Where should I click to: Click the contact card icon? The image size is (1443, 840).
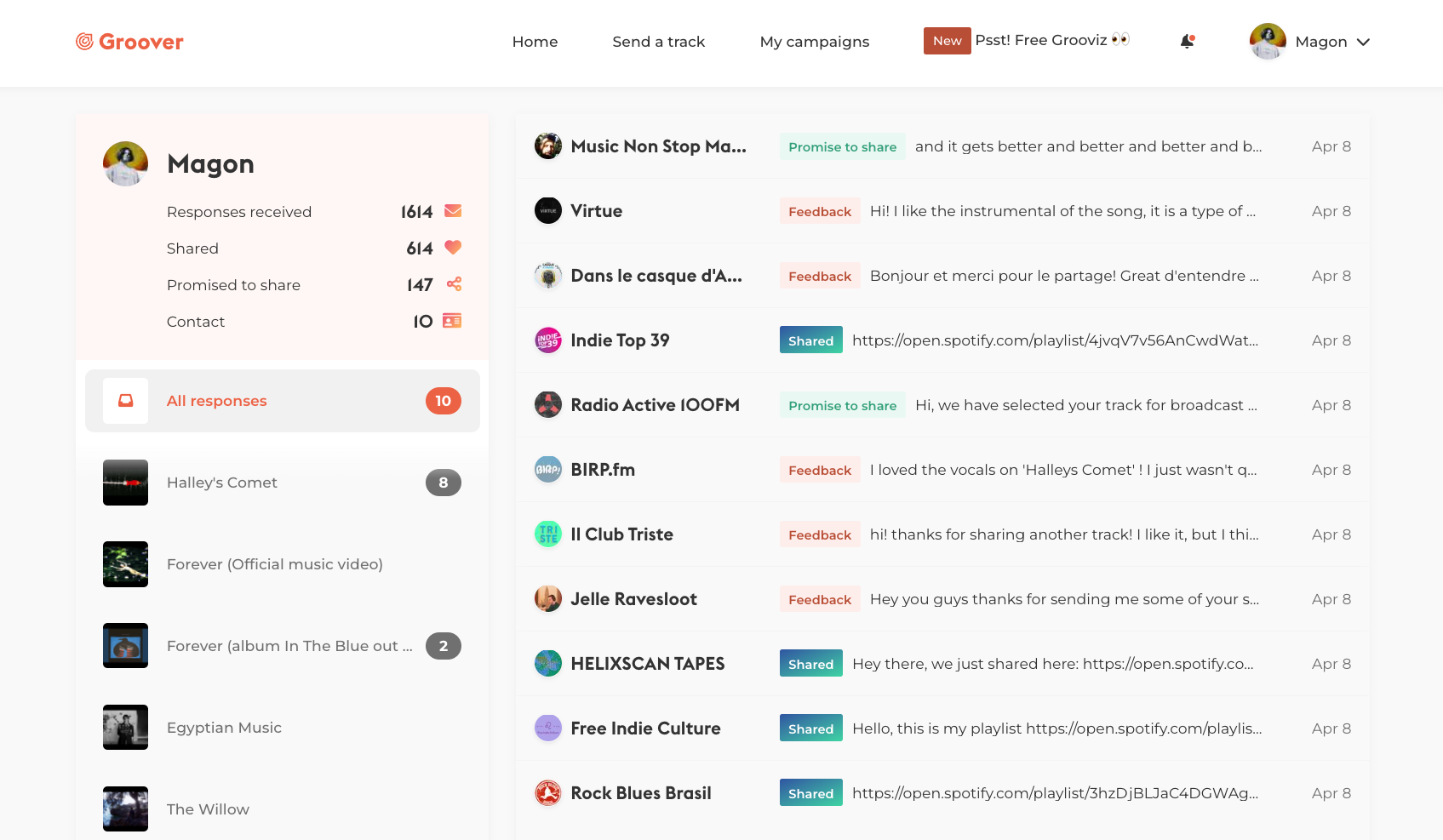pos(452,321)
